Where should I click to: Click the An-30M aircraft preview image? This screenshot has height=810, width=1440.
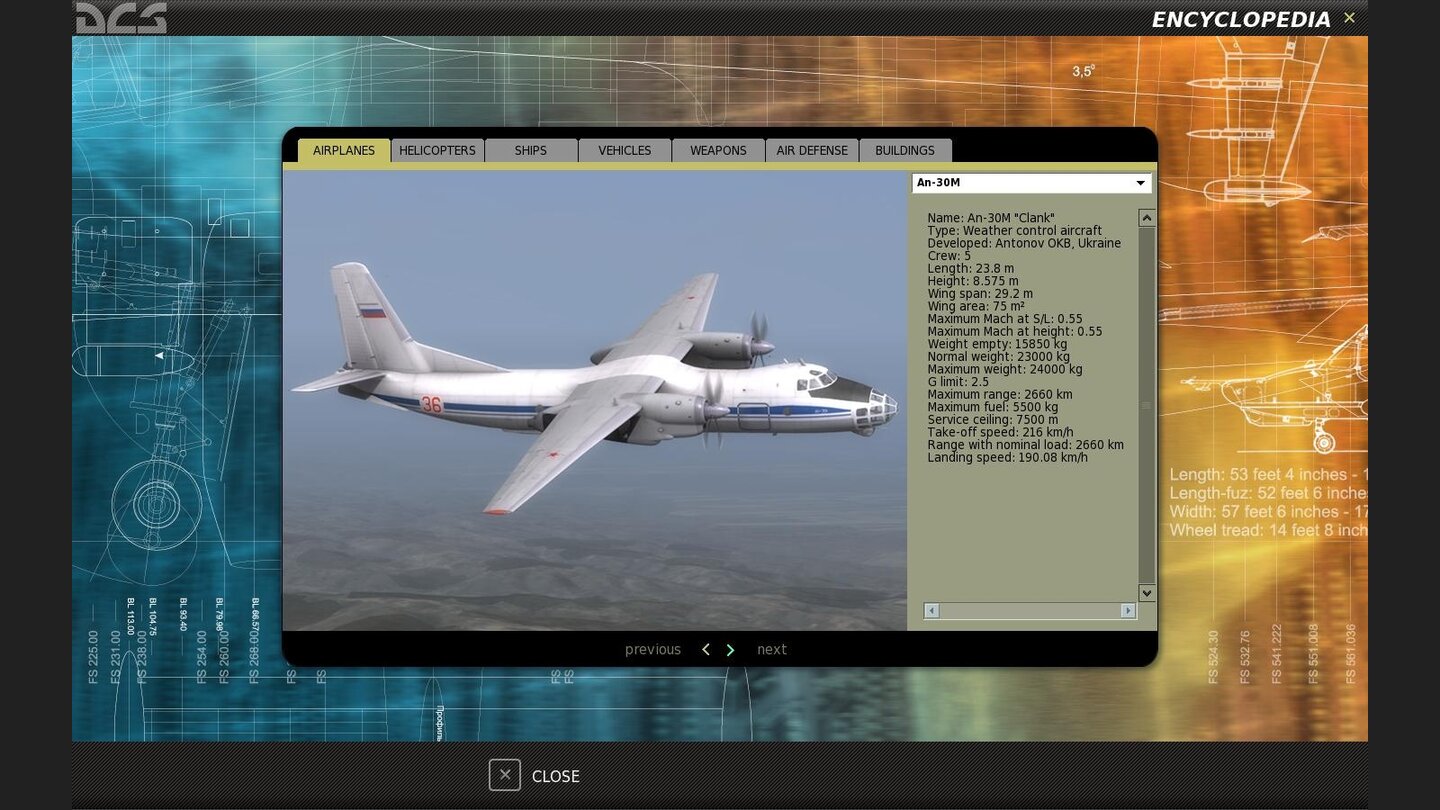(595, 400)
